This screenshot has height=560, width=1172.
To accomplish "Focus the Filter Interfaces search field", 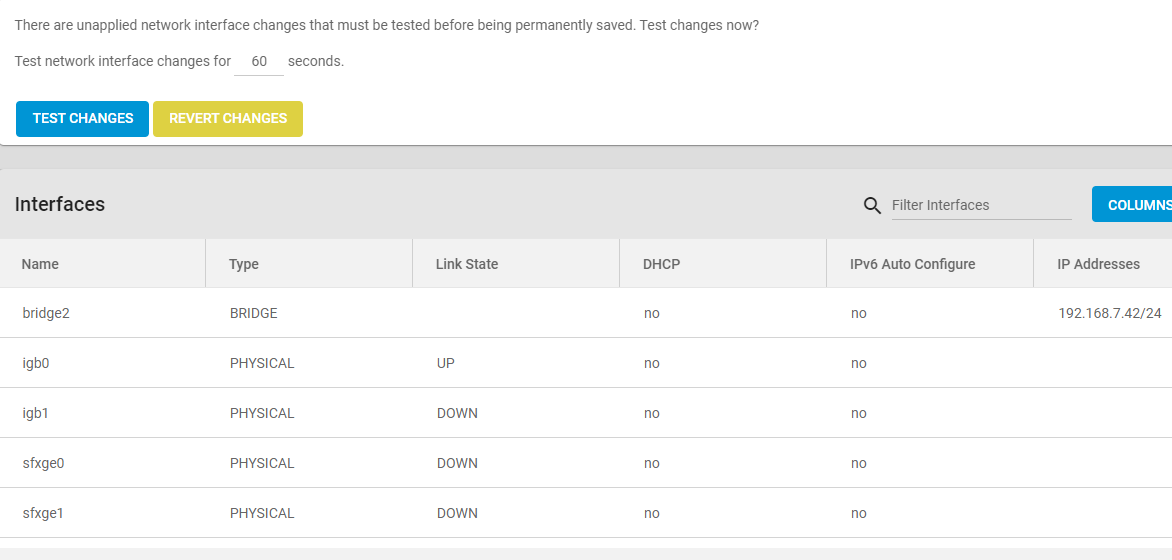I will [981, 205].
